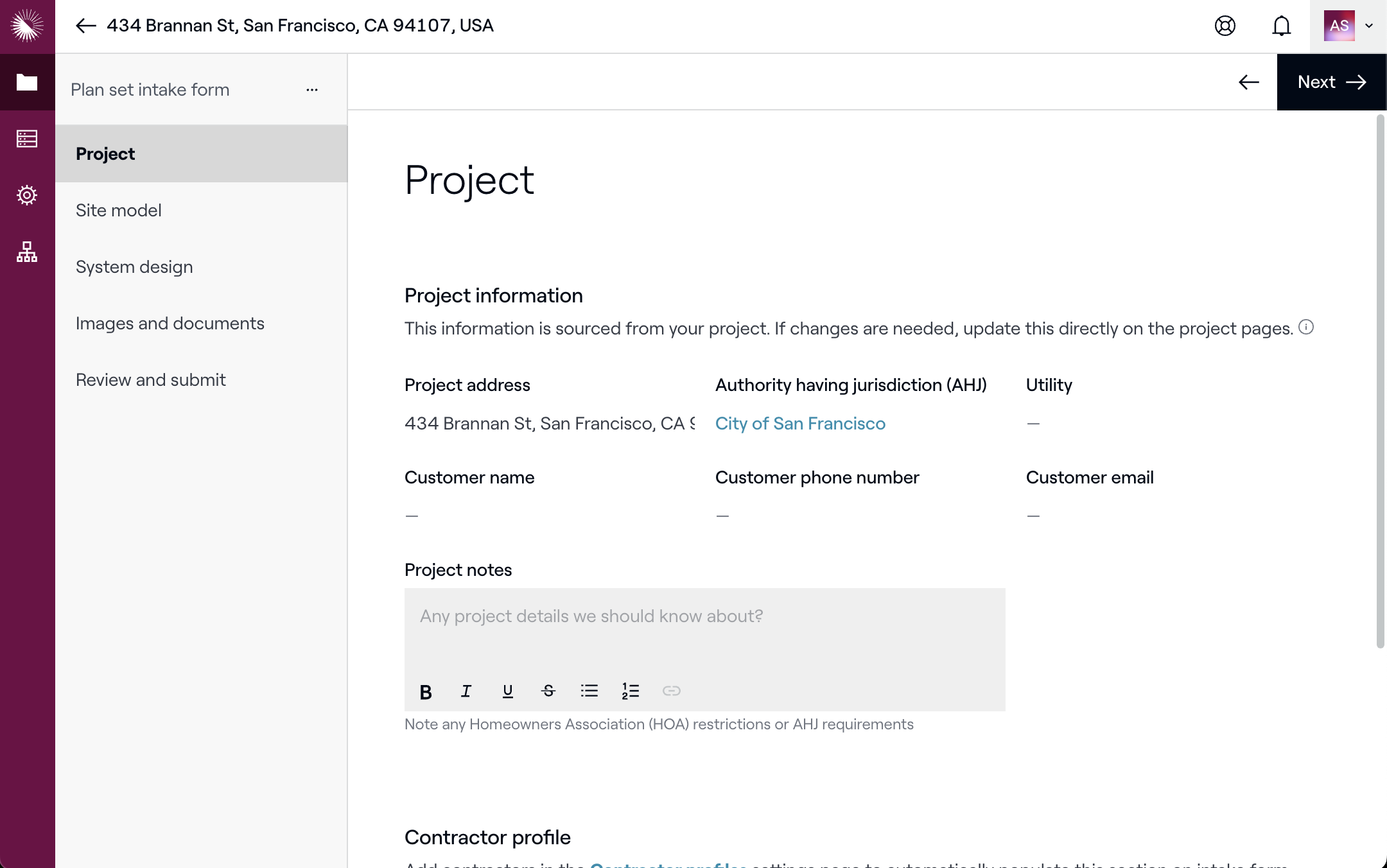This screenshot has width=1387, height=868.
Task: Go to the Site model section
Action: coord(119,211)
